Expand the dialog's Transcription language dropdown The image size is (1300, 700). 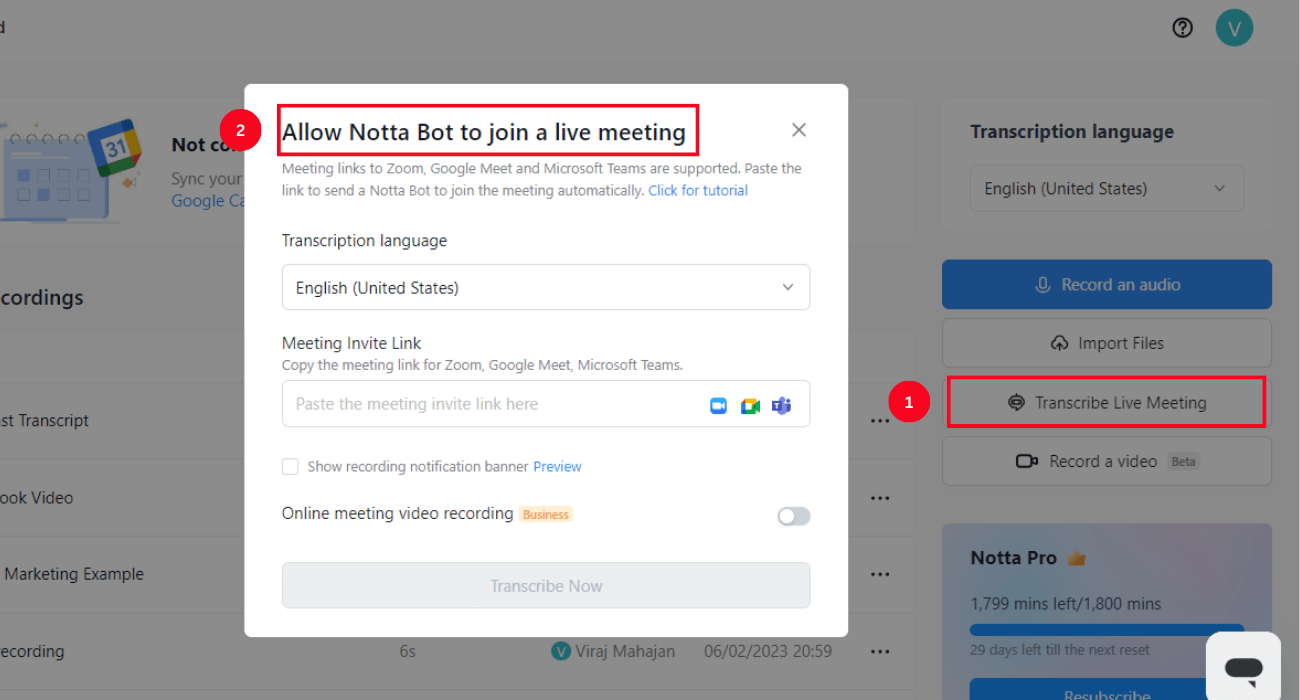click(x=546, y=287)
